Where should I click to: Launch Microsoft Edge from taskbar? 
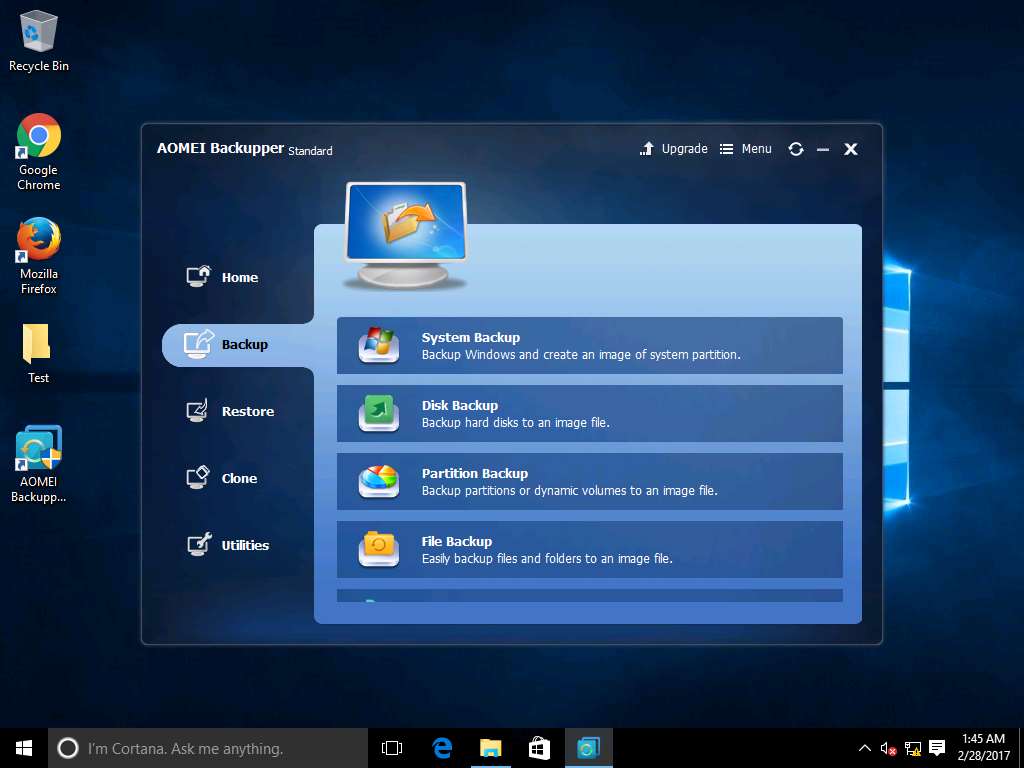pos(442,748)
